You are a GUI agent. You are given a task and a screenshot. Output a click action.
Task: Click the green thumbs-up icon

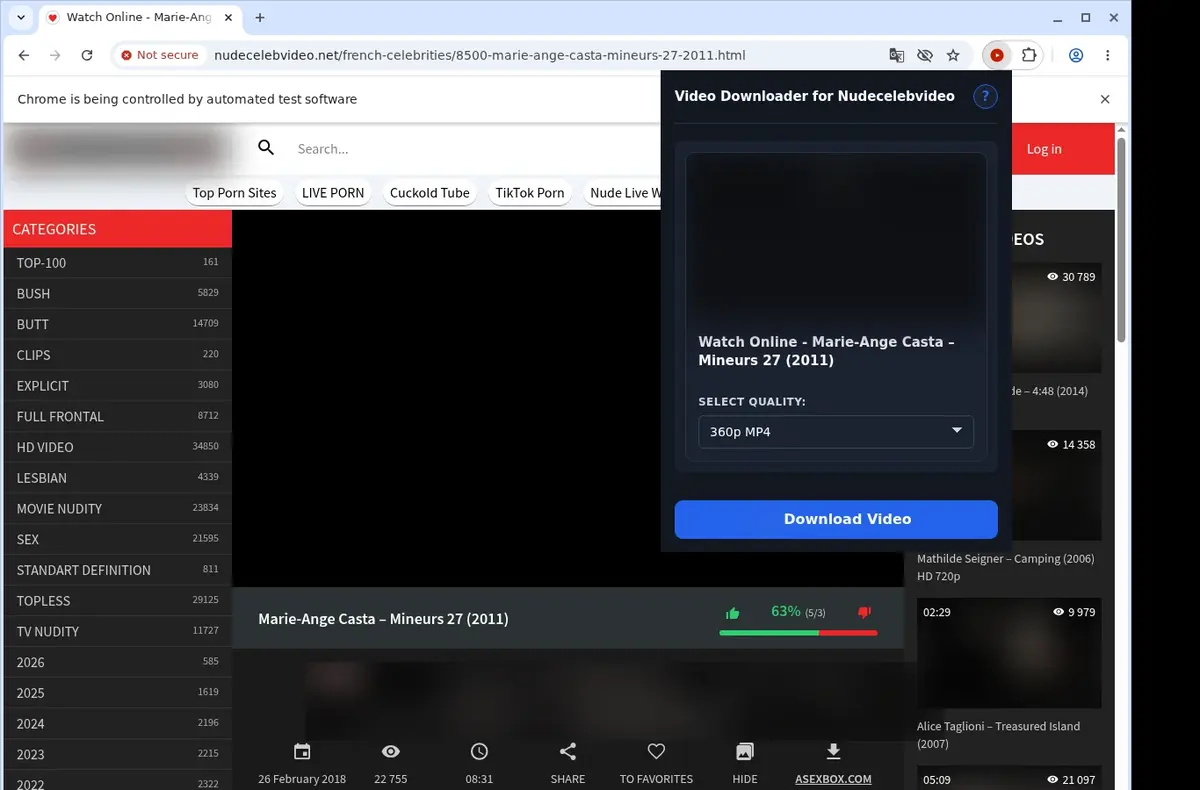(733, 613)
